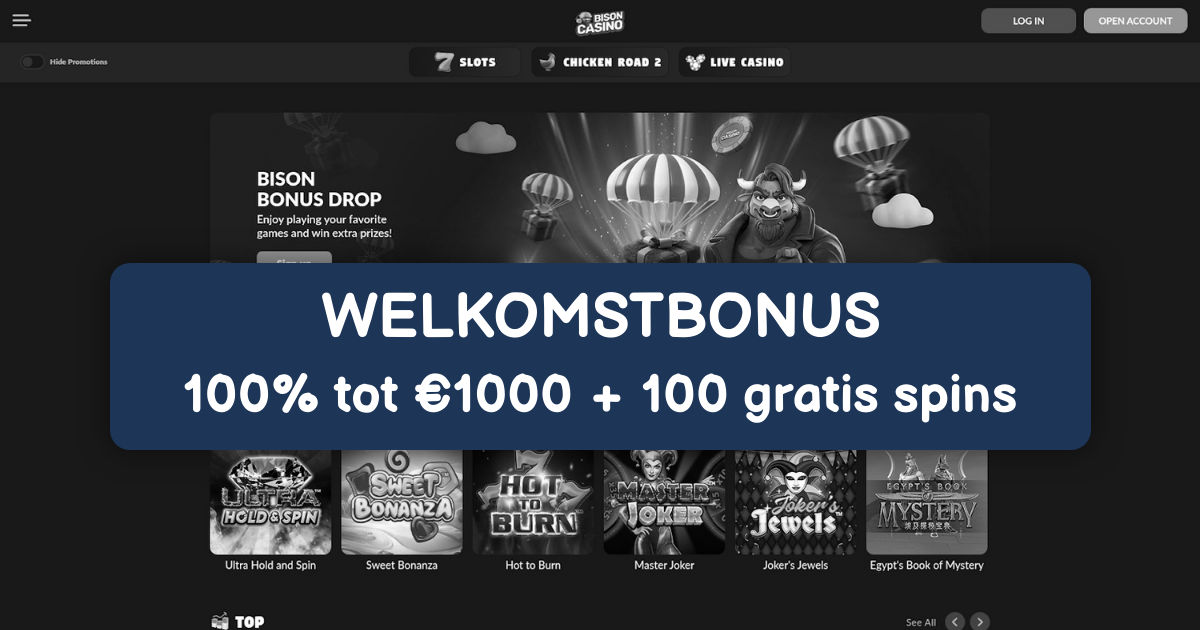Toggle the Hide Promotions switch
Viewport: 1200px width, 630px height.
pyautogui.click(x=33, y=62)
